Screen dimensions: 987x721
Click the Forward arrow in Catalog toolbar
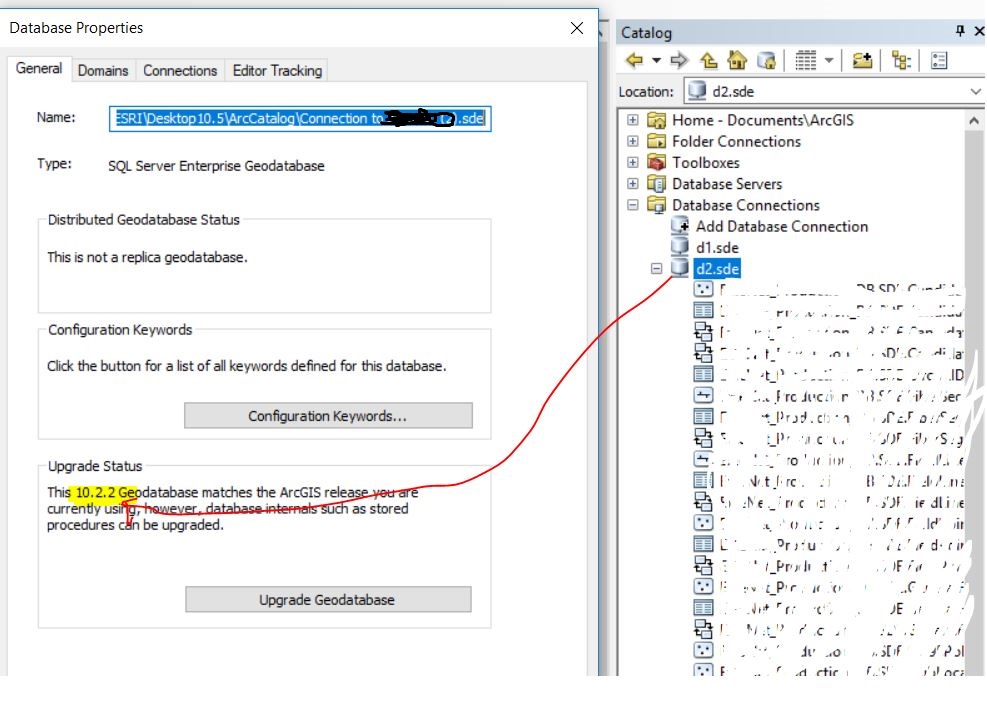click(679, 60)
